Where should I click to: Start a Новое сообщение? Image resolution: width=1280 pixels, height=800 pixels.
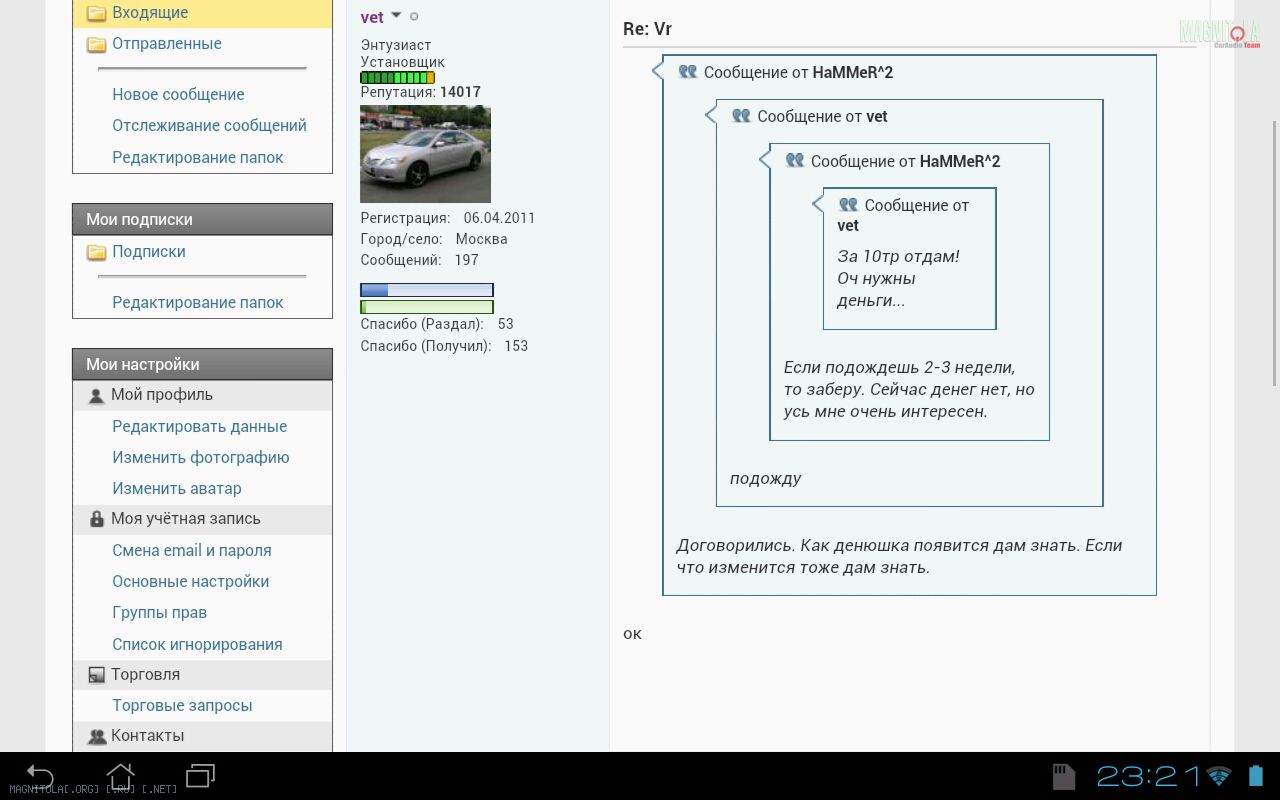[x=178, y=94]
